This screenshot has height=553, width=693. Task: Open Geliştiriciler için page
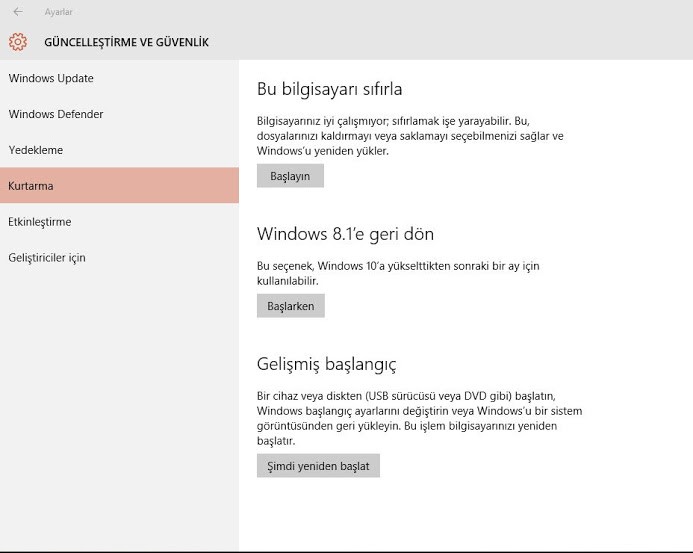(119, 257)
